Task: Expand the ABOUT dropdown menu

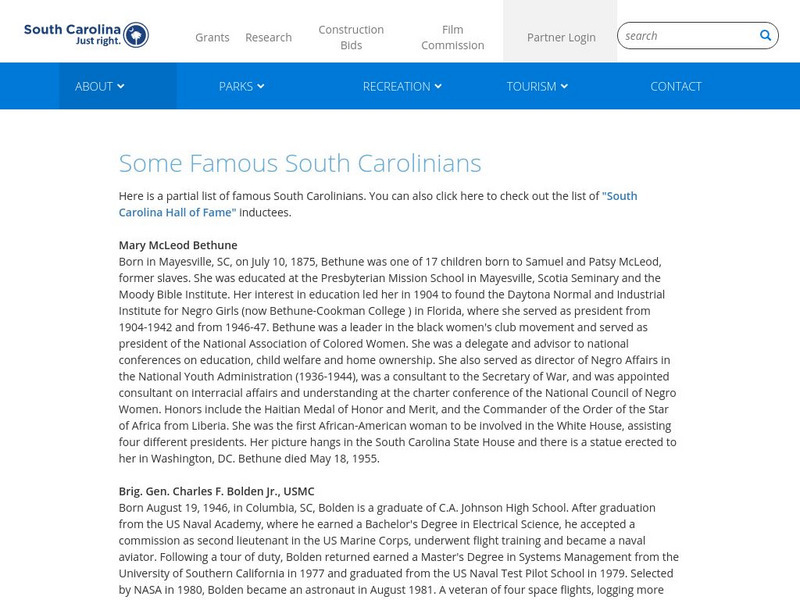Action: coord(120,86)
